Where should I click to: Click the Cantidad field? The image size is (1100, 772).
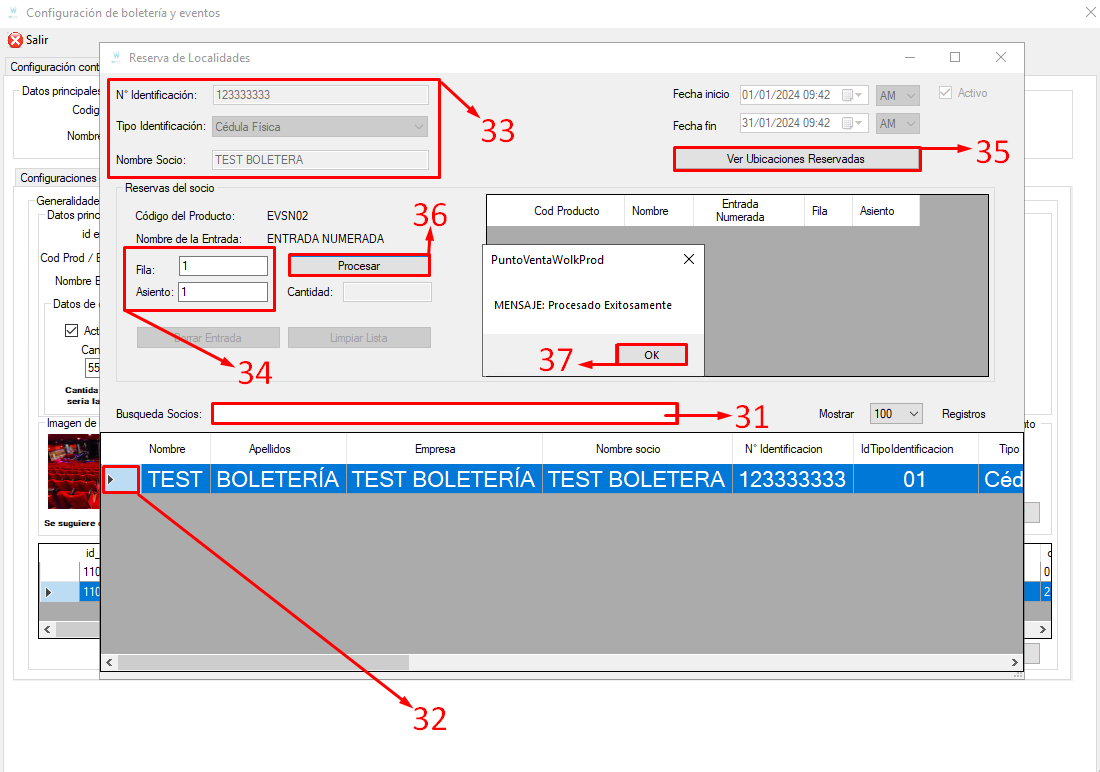click(x=387, y=292)
